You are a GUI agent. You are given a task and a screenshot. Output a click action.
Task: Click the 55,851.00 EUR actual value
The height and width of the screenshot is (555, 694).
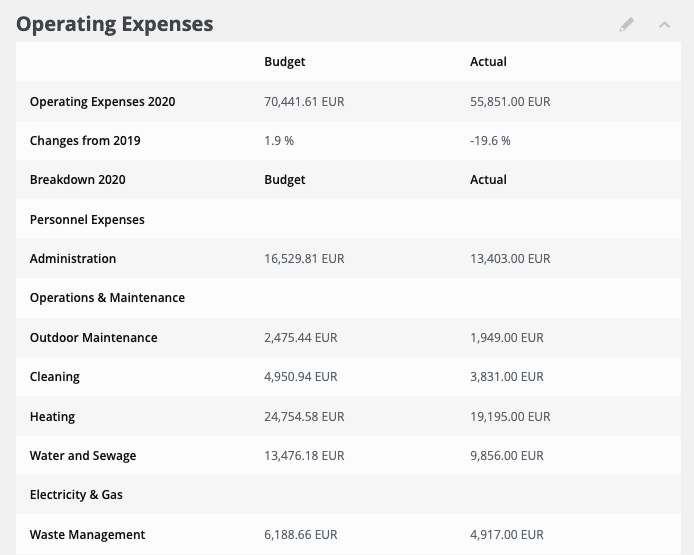click(x=510, y=102)
